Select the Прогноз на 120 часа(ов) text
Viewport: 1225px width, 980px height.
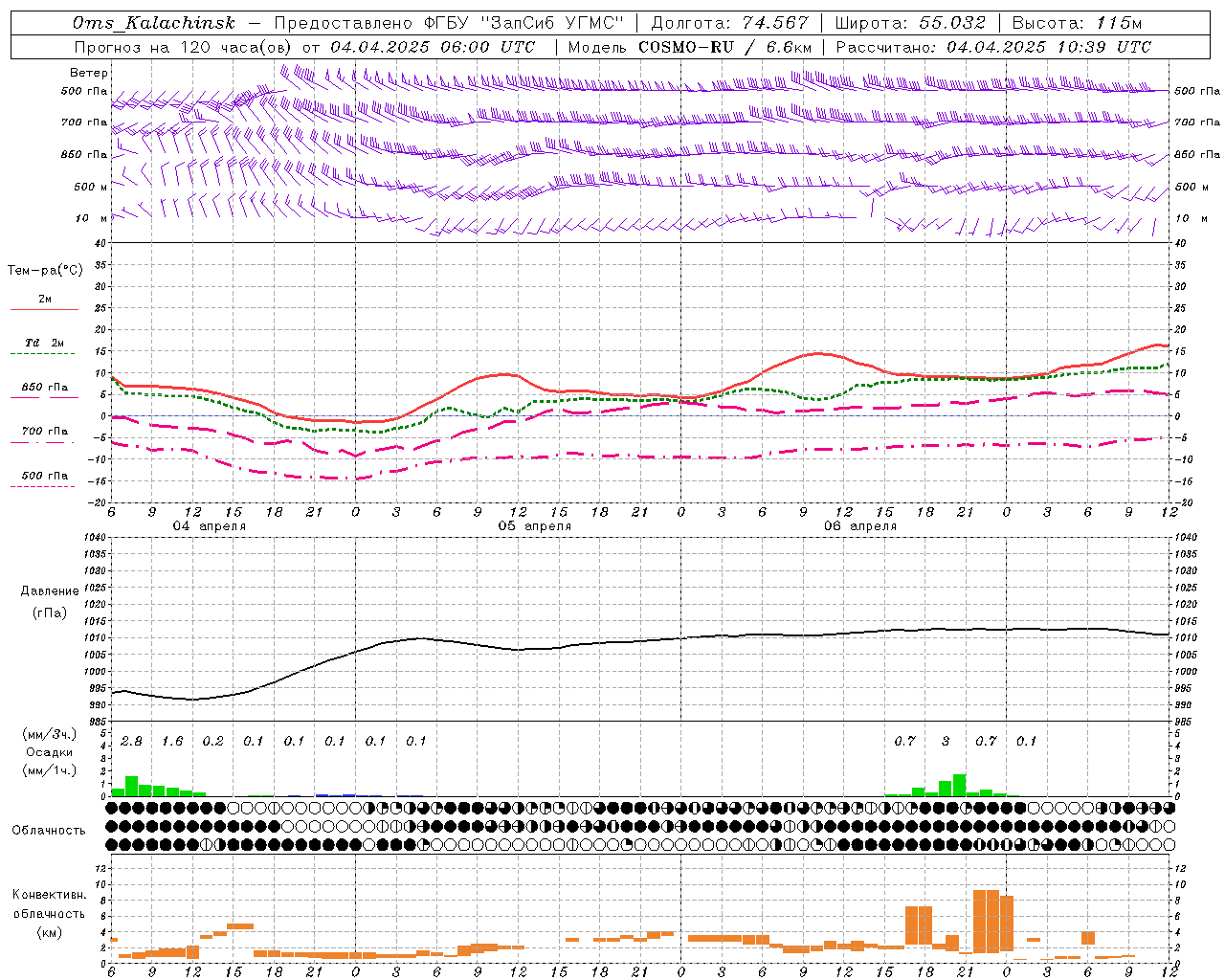pyautogui.click(x=184, y=47)
